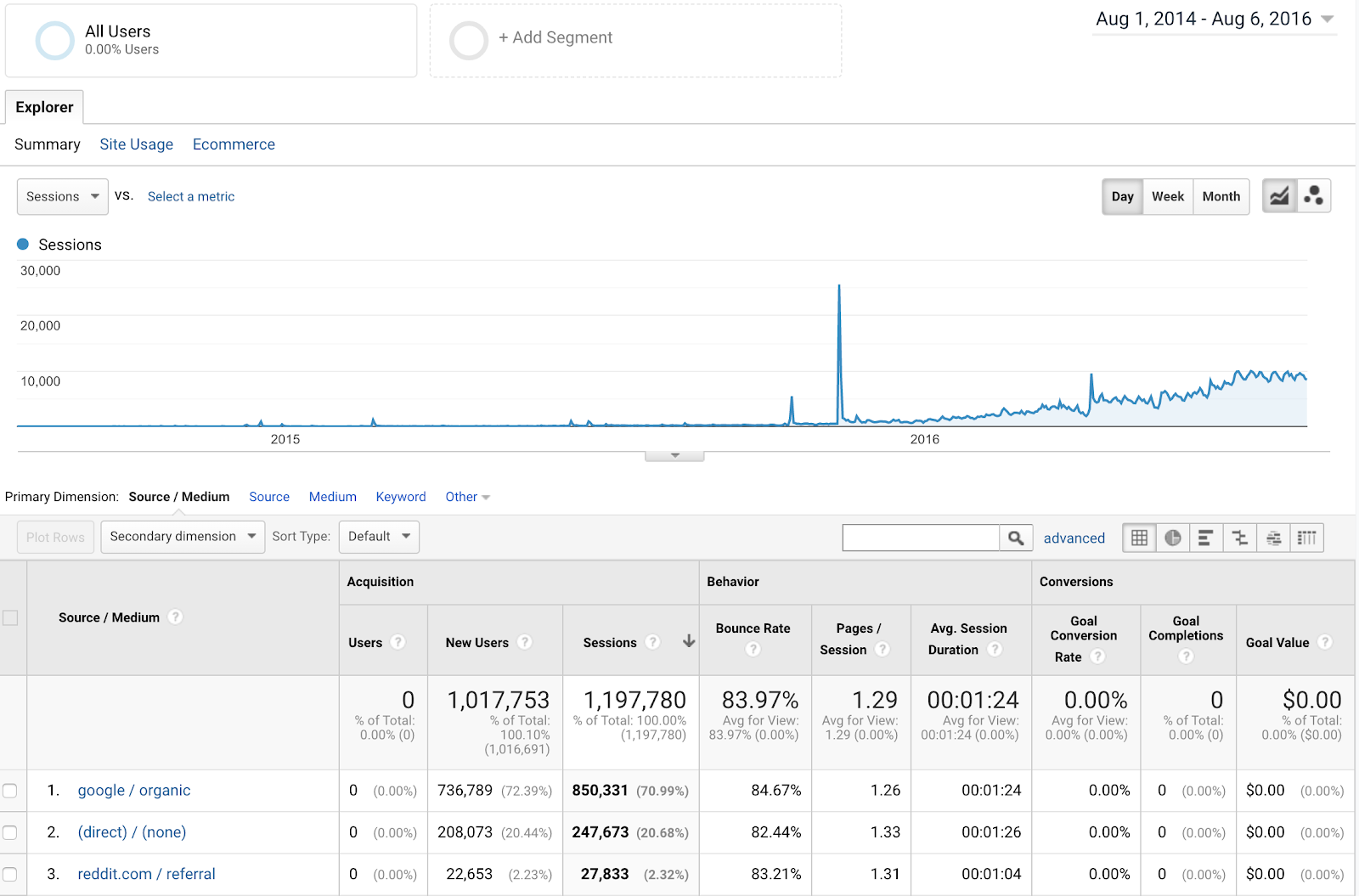1359x896 pixels.
Task: Open help icon for Goal Conversion Rate
Action: (x=1097, y=656)
